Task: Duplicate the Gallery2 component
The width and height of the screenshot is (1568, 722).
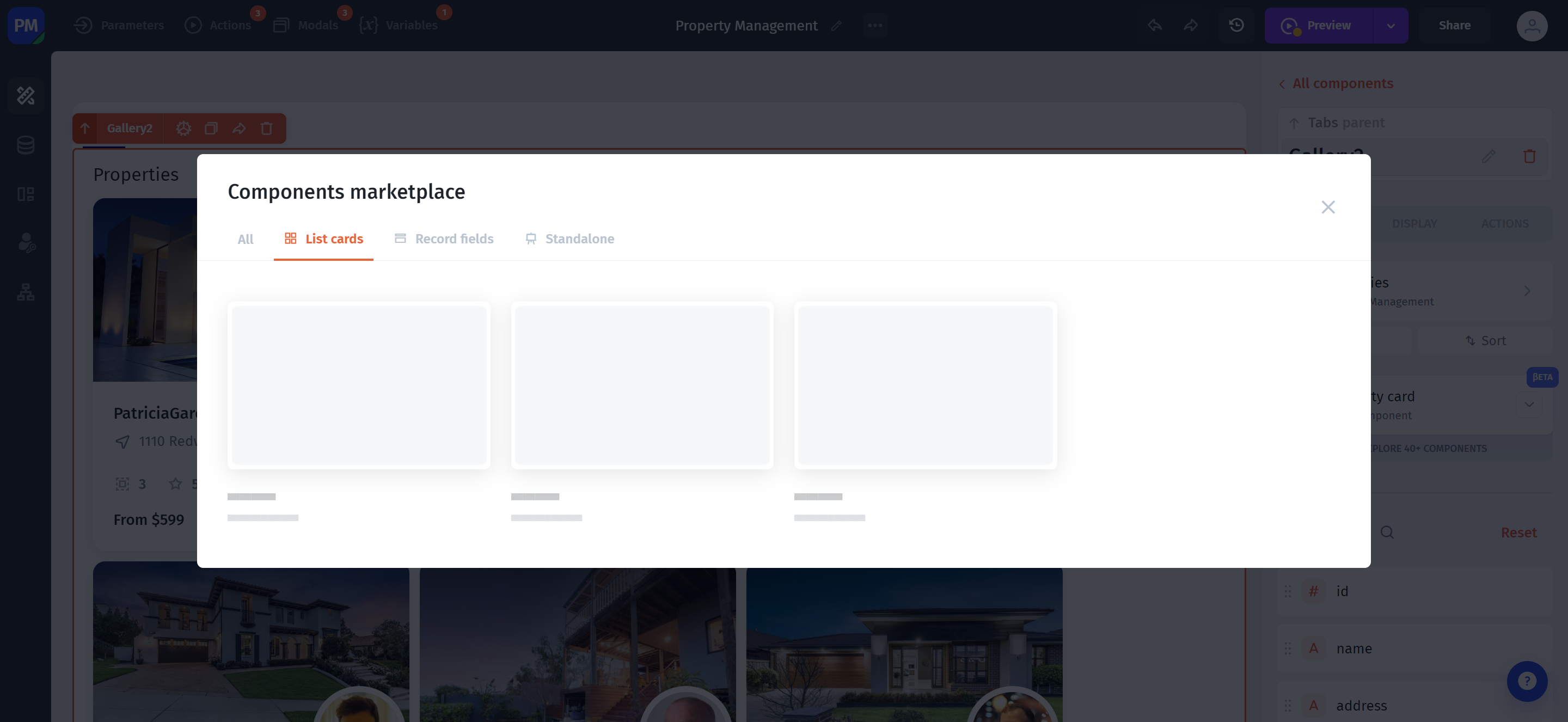Action: (x=211, y=129)
